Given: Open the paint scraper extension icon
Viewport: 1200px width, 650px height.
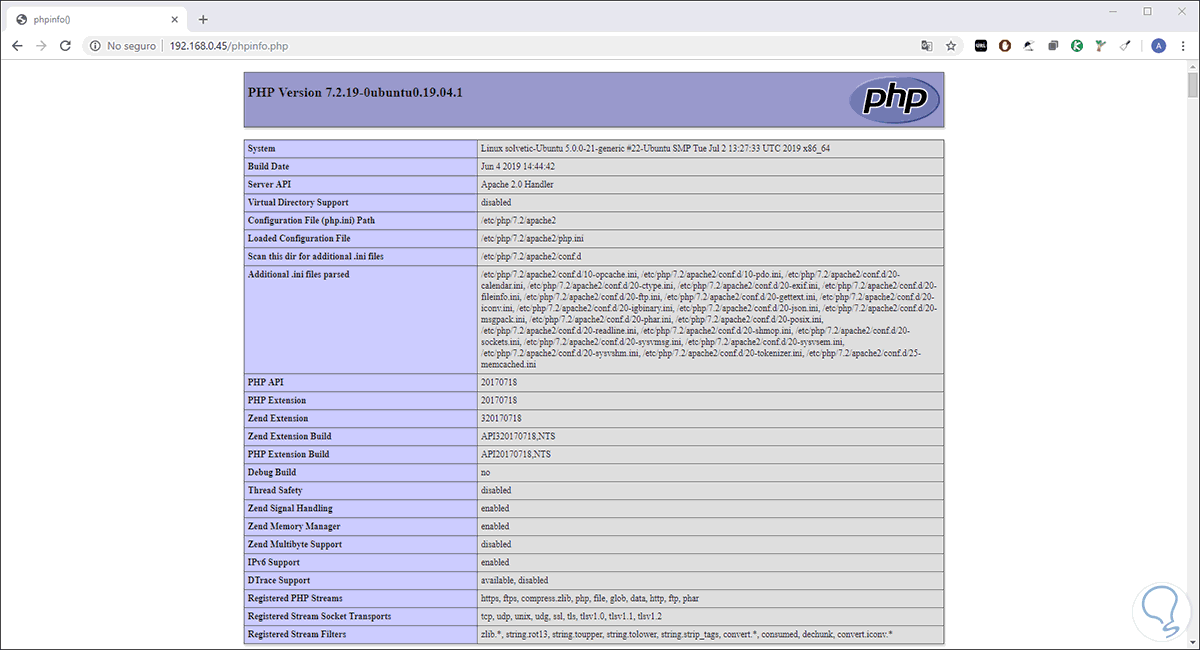Looking at the screenshot, I should [1125, 46].
